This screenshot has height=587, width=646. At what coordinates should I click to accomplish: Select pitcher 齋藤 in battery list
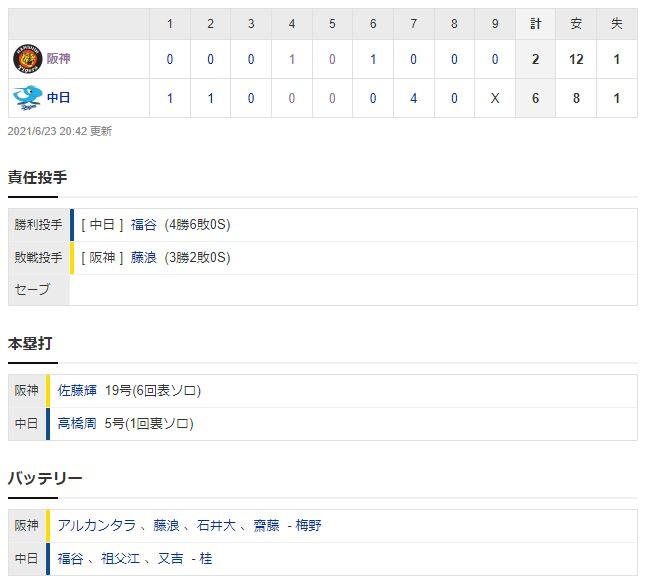(267, 525)
